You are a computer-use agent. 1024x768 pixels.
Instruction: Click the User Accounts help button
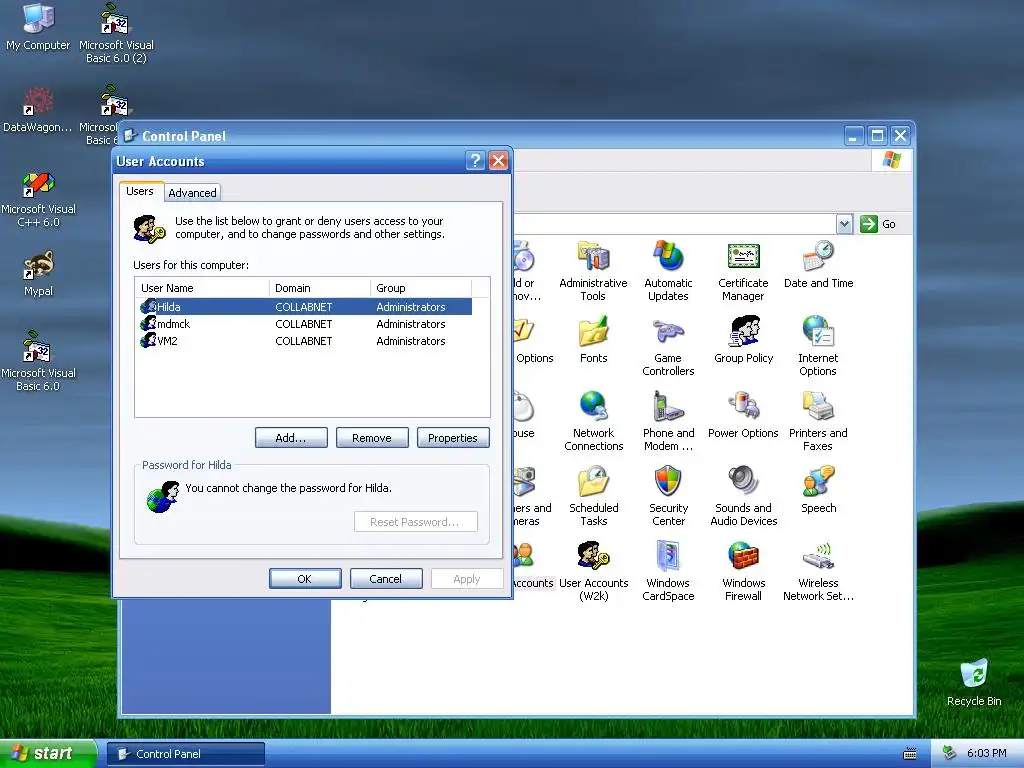click(x=475, y=161)
